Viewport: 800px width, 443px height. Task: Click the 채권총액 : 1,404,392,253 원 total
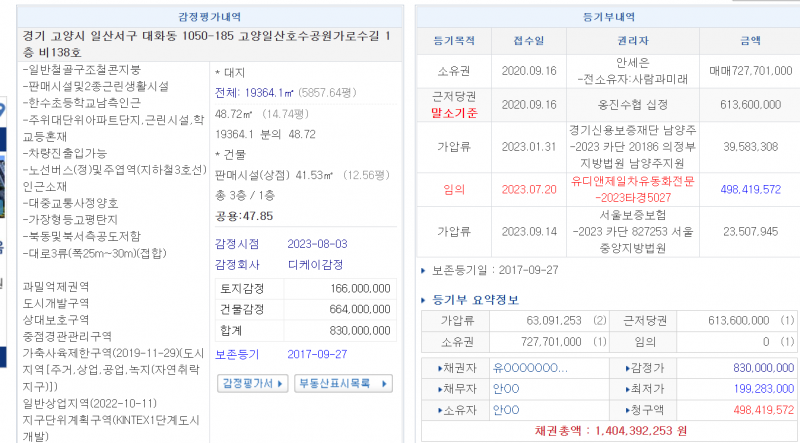611,431
